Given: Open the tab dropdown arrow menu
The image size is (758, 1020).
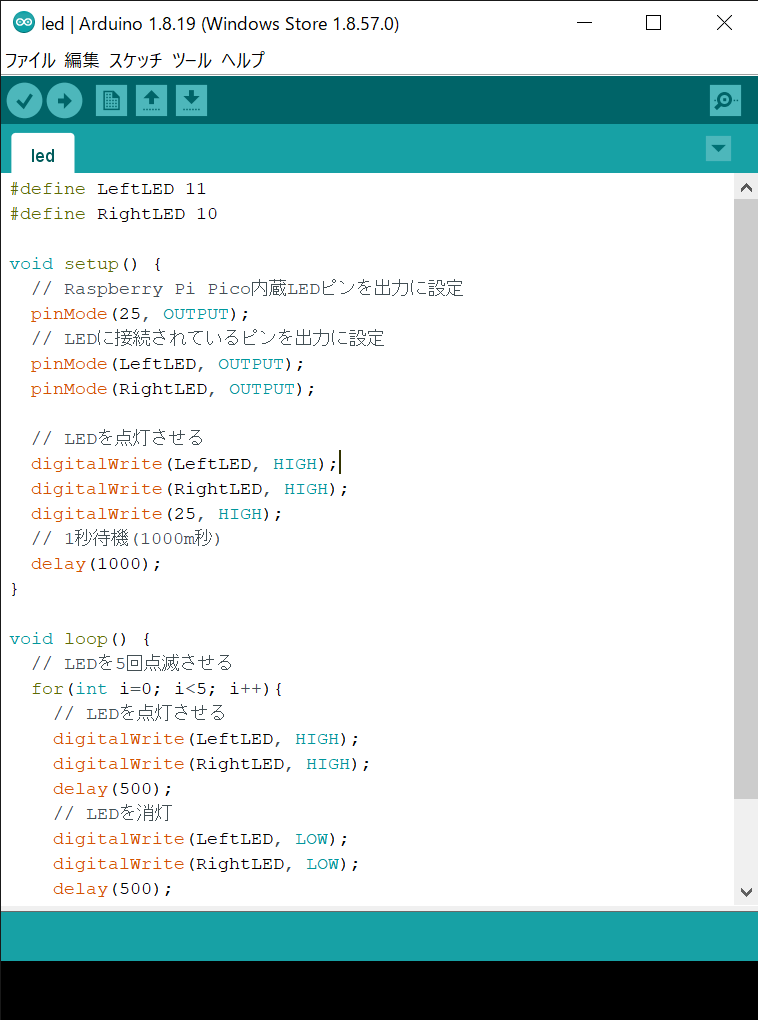Looking at the screenshot, I should click(x=718, y=148).
